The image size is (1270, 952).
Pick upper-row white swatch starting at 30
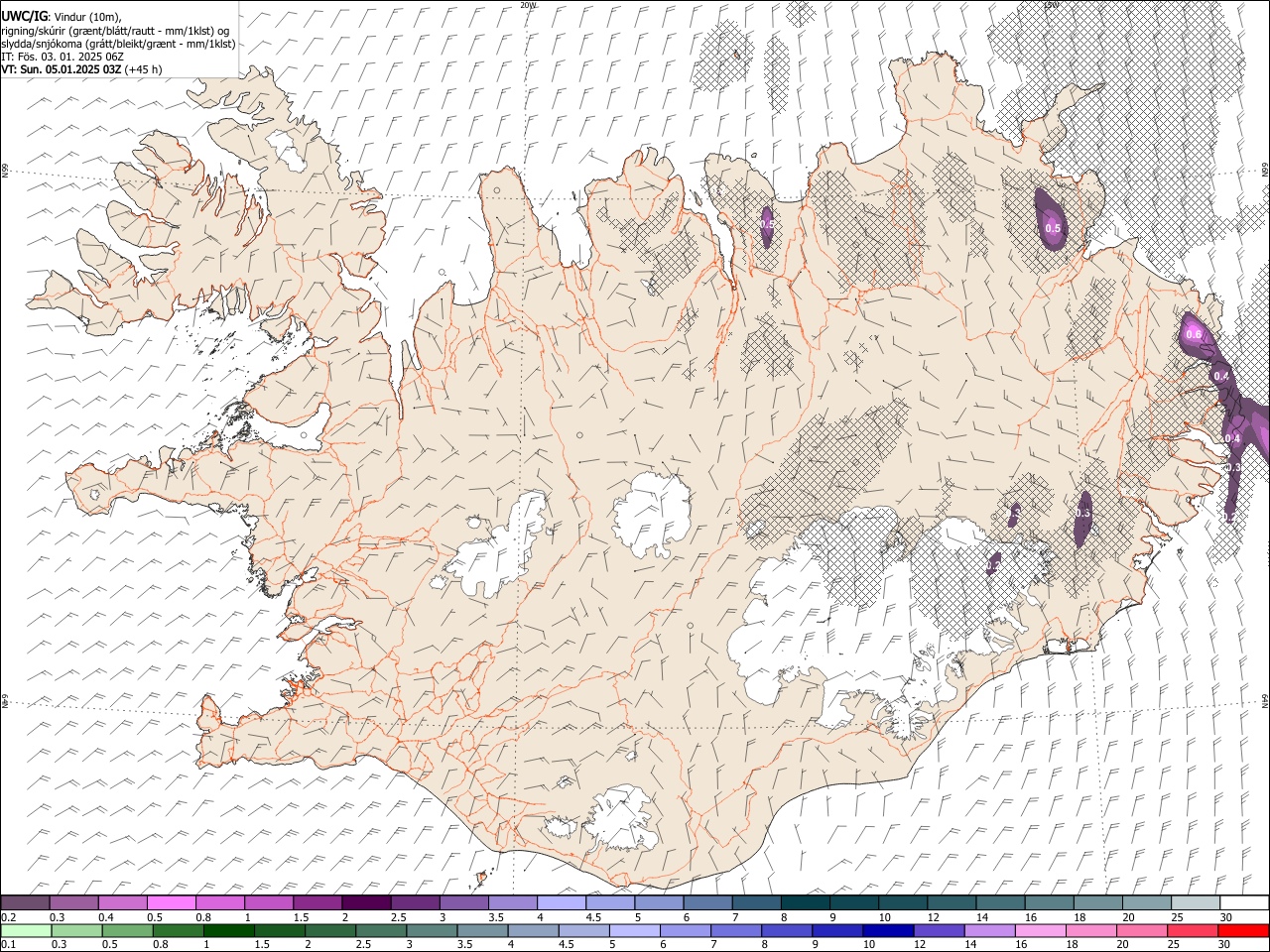point(1244,903)
